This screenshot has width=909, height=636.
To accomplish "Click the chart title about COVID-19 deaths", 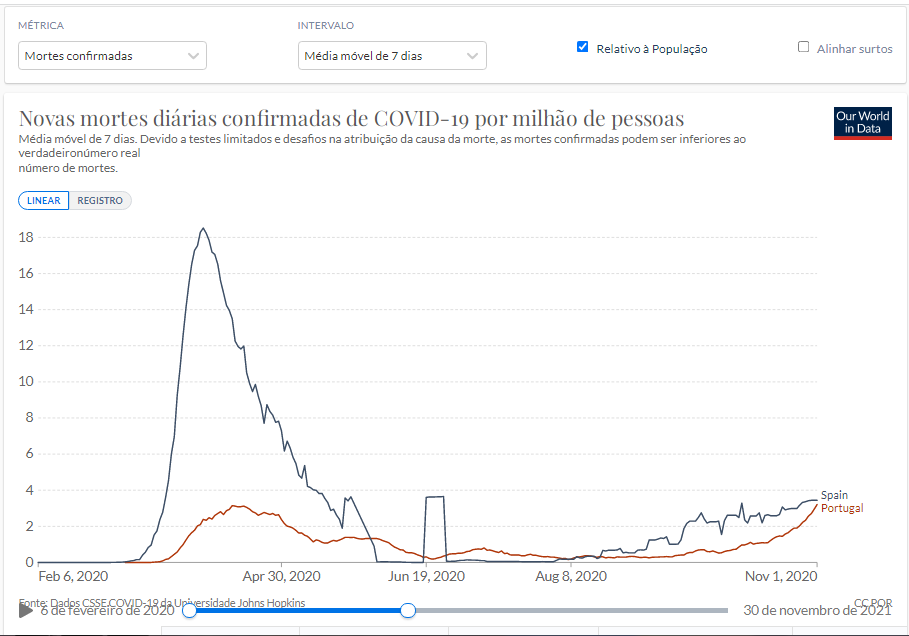I will click(x=351, y=119).
